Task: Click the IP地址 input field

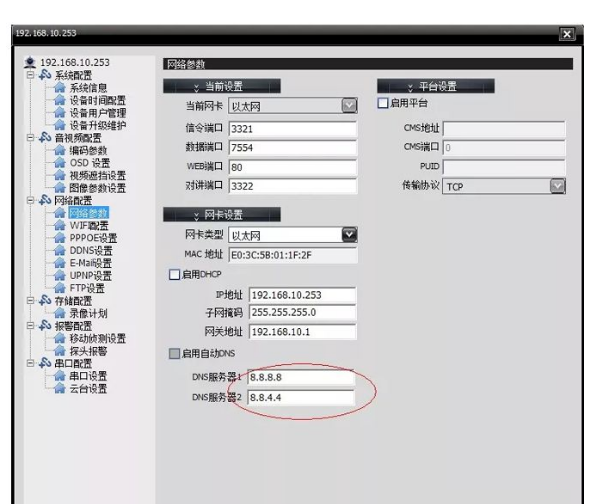Action: pyautogui.click(x=302, y=295)
